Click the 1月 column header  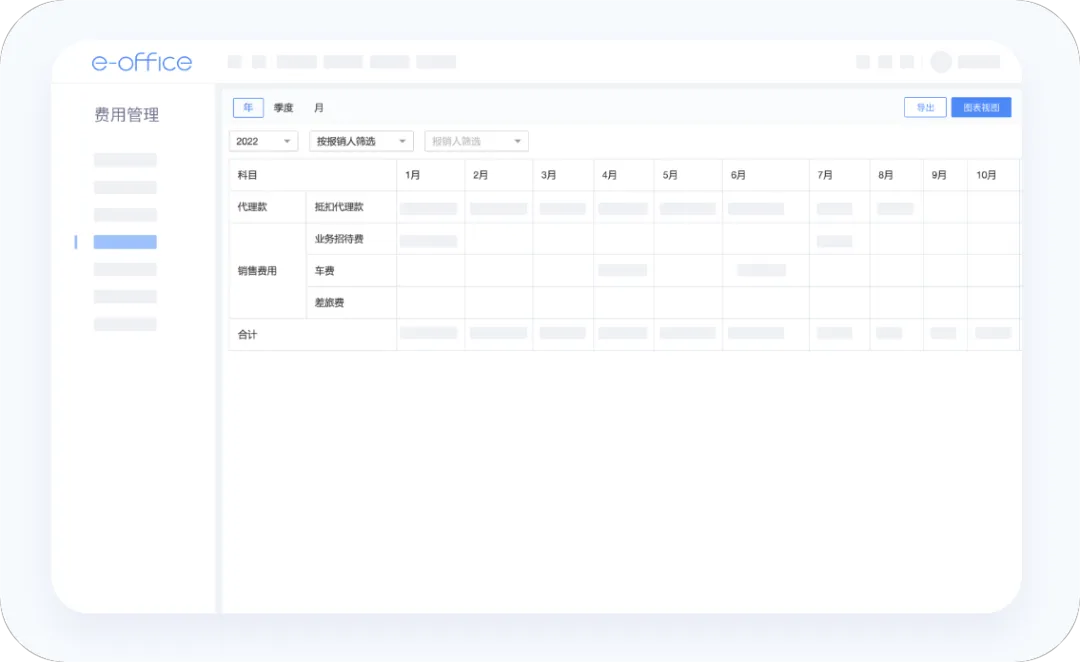point(413,175)
